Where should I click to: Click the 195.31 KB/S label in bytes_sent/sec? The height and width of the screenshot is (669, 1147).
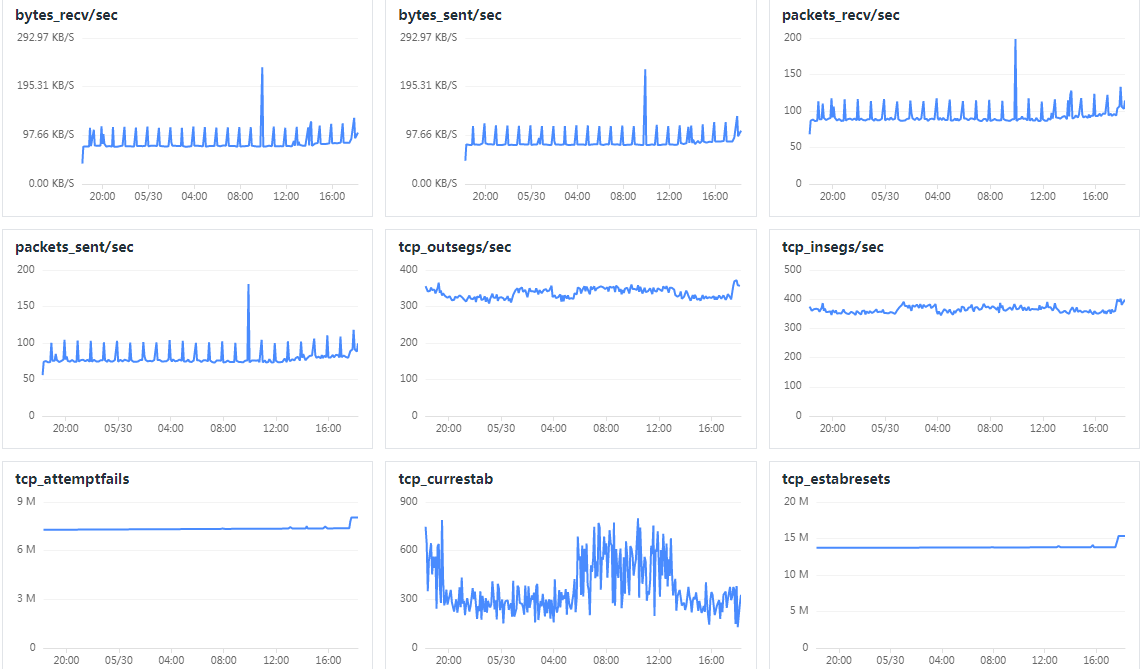(428, 86)
